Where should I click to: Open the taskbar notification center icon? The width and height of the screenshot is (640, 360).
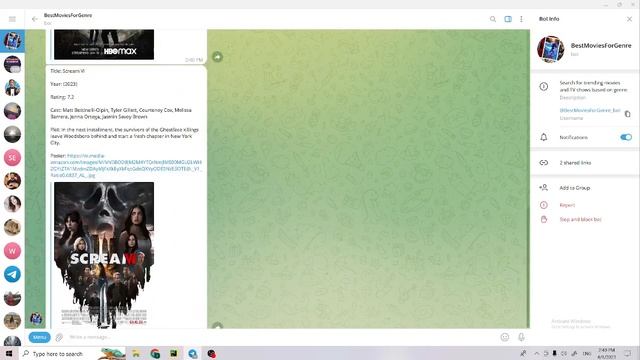point(628,353)
